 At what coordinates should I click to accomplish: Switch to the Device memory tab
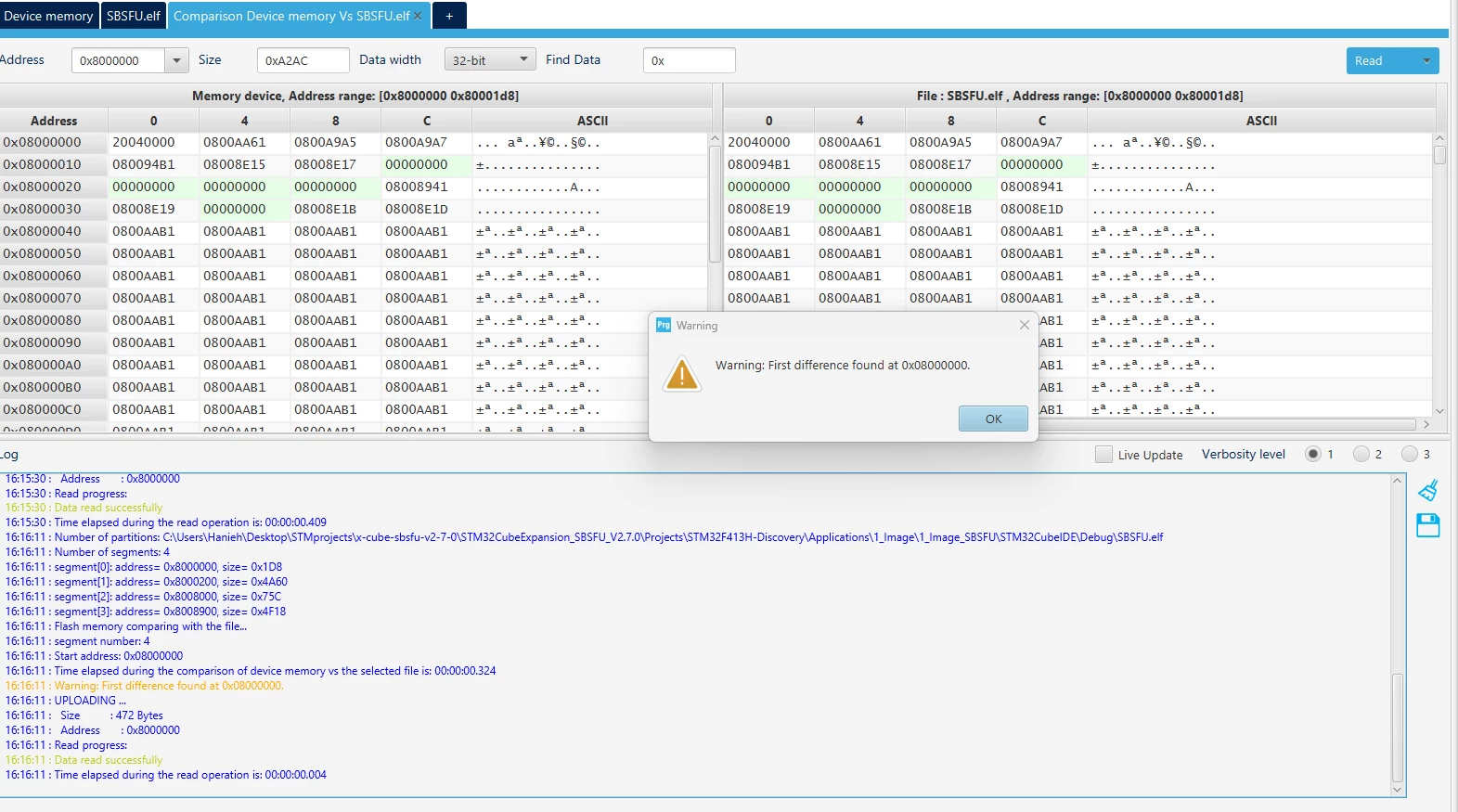(48, 16)
